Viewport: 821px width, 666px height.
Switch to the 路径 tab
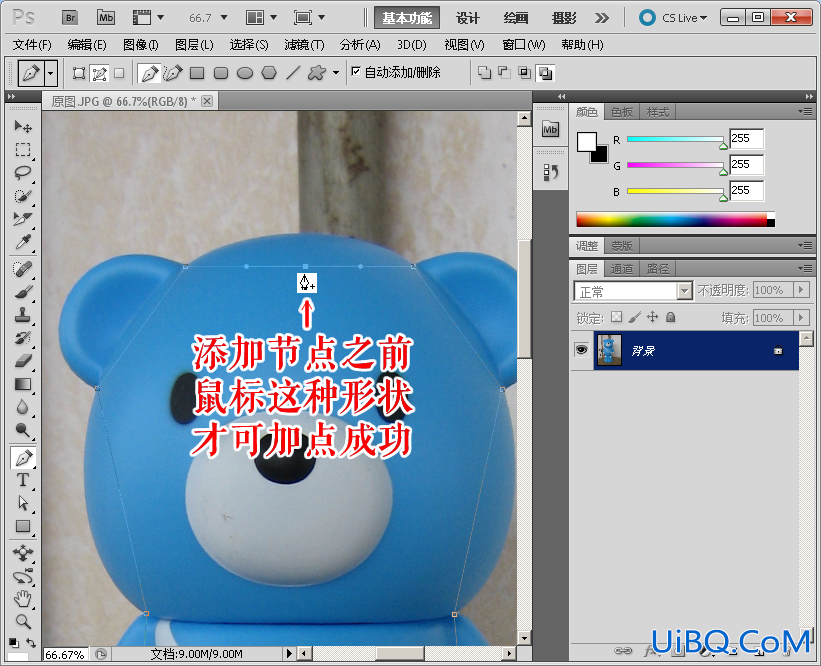[657, 269]
